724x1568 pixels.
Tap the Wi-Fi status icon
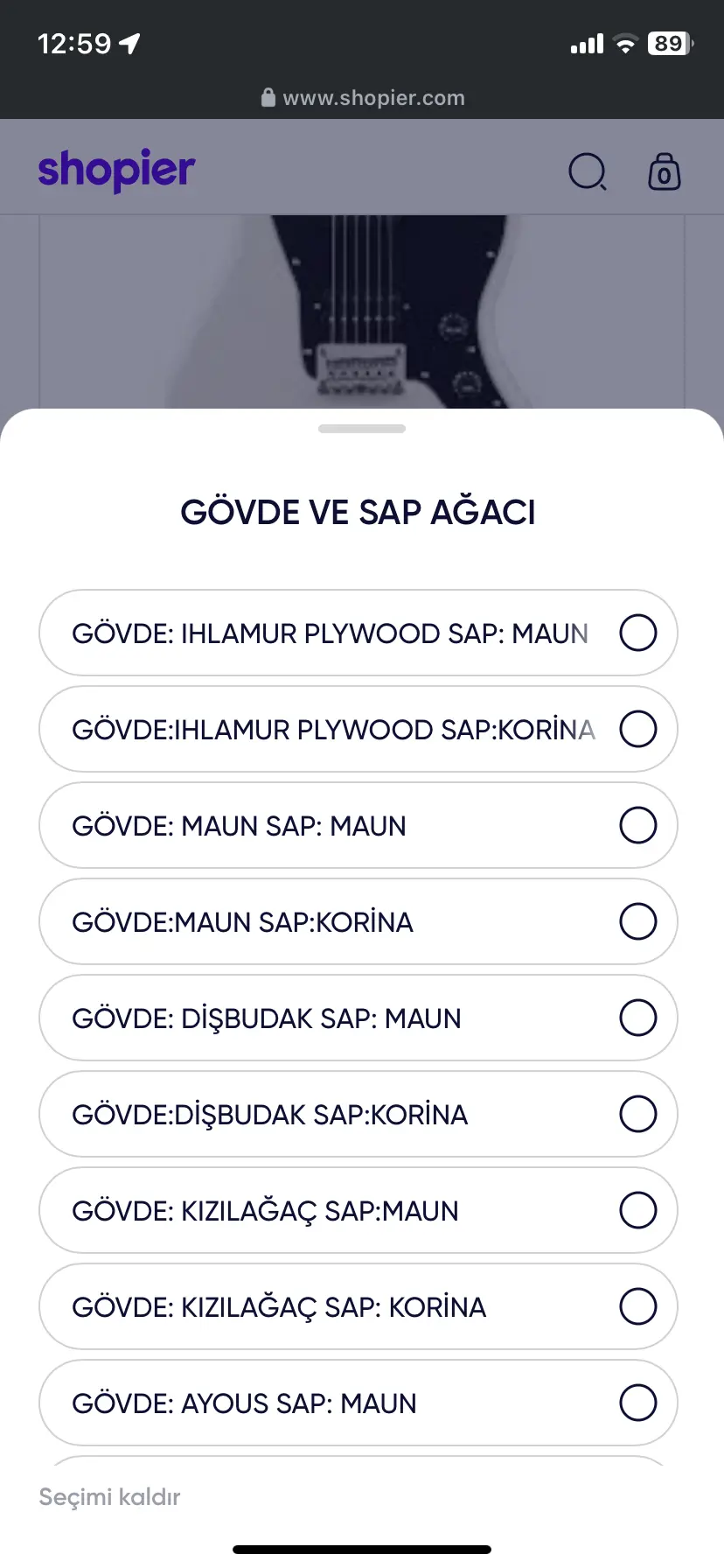coord(625,44)
